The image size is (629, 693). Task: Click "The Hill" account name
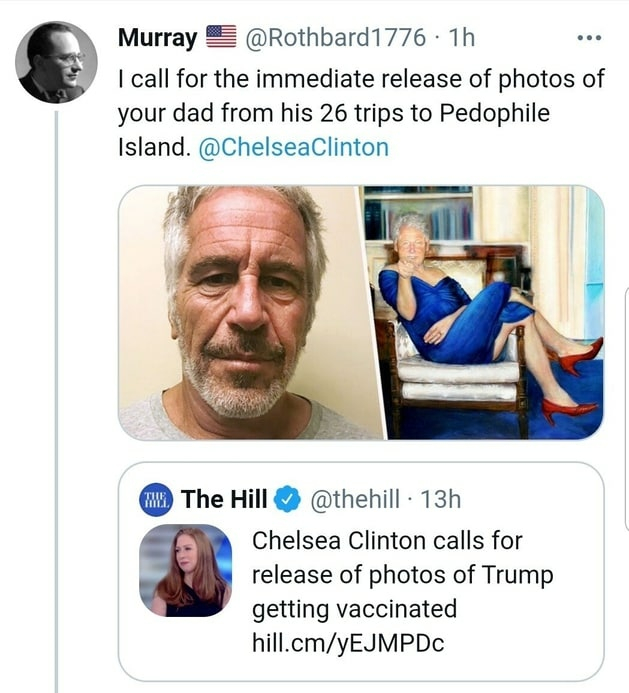[x=224, y=498]
